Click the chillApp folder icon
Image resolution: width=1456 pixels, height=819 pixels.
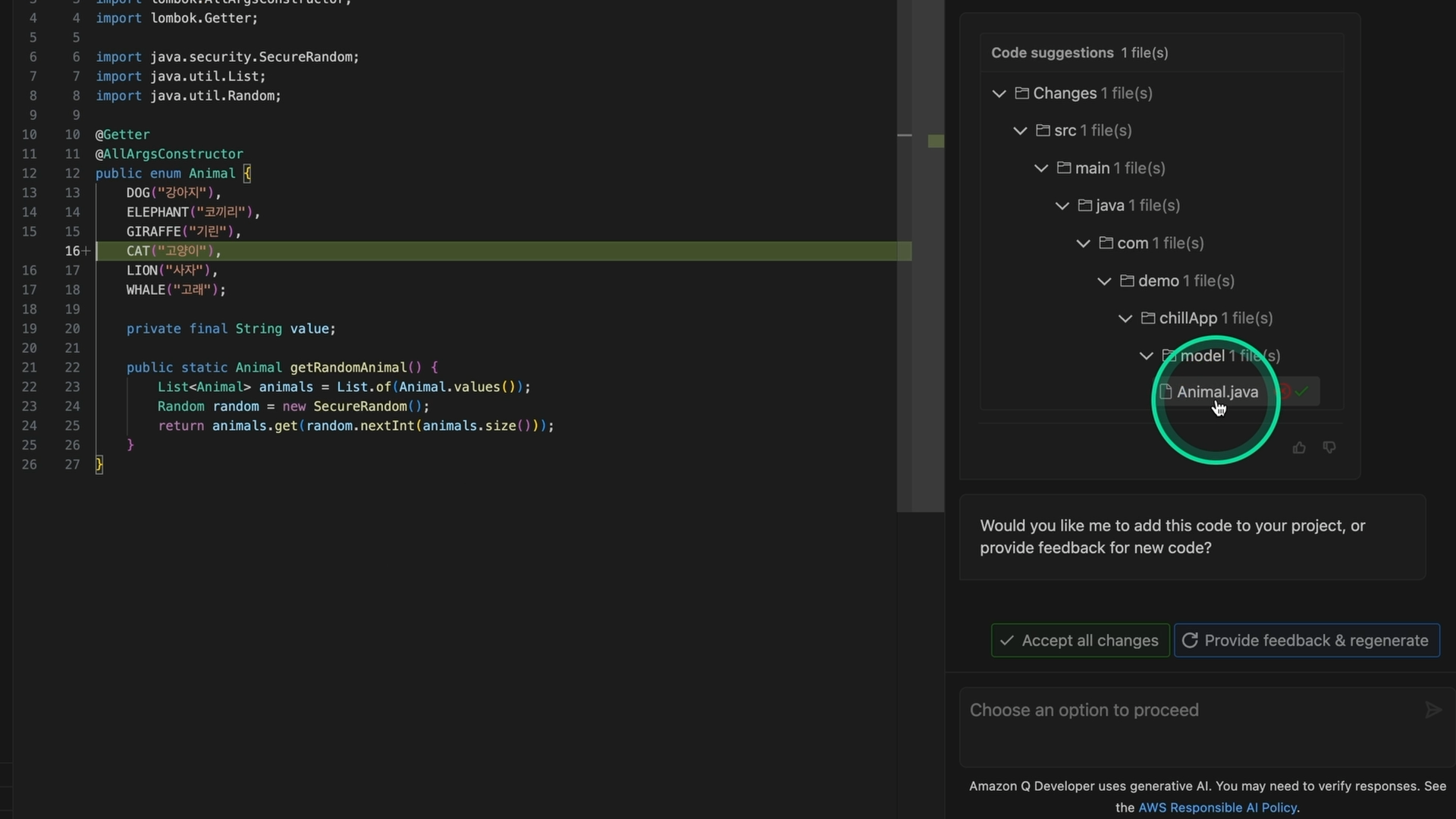coord(1148,318)
